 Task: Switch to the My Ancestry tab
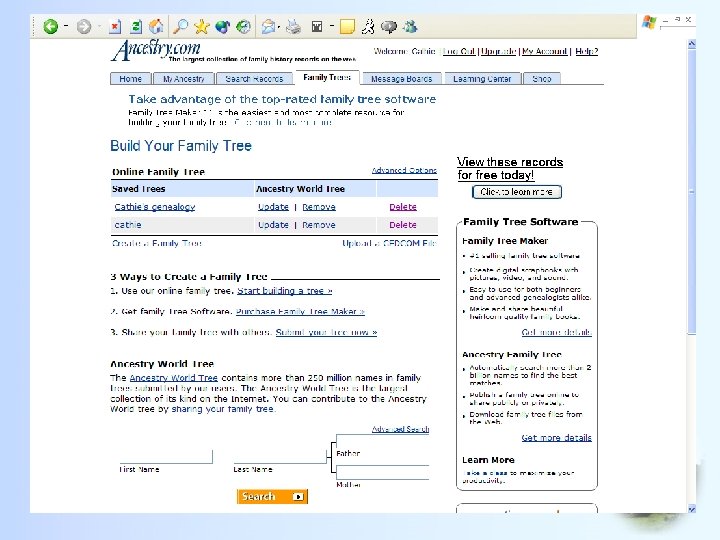tap(184, 79)
